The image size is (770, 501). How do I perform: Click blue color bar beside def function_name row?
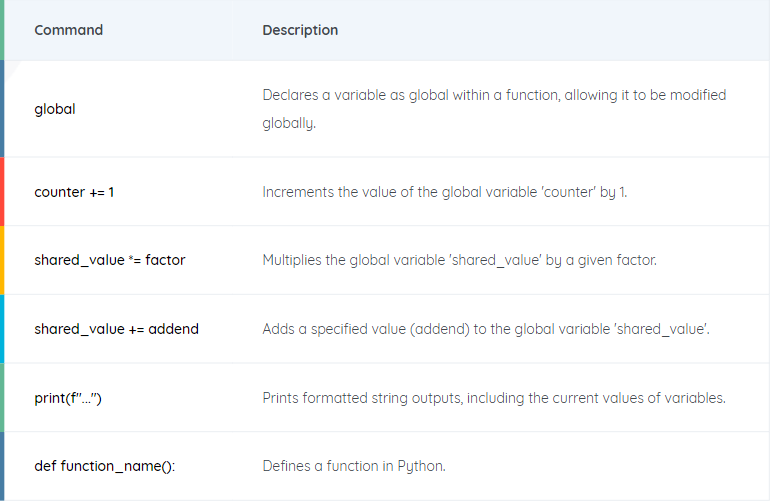click(x=2, y=467)
